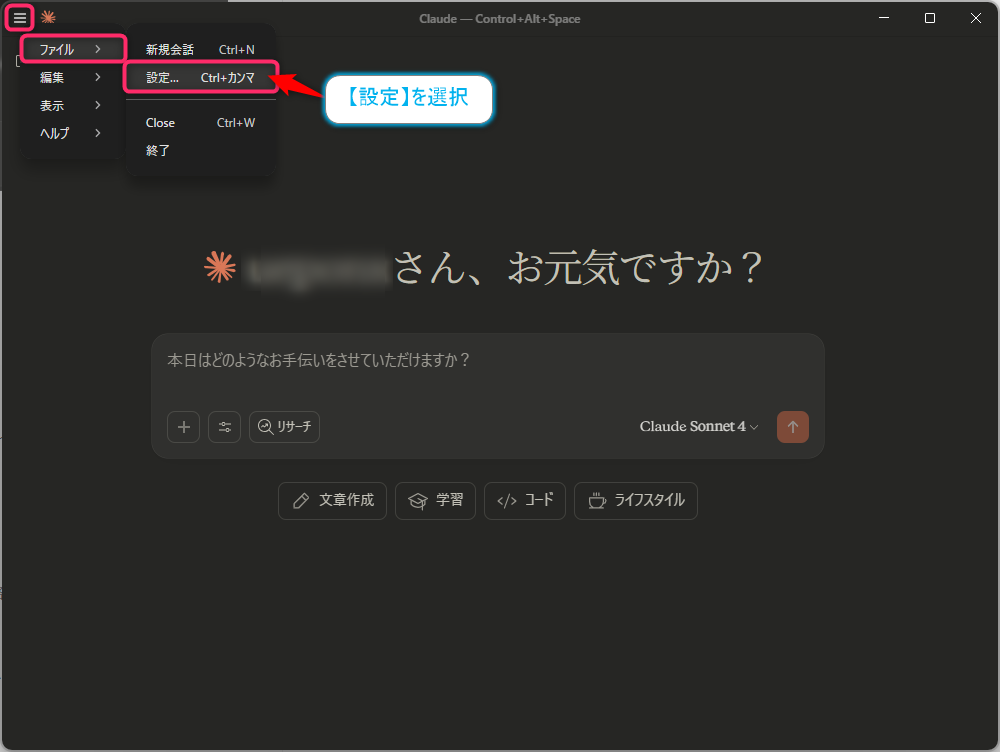This screenshot has height=752, width=1000.
Task: Expand the 表示 submenu chevron
Action: (98, 105)
